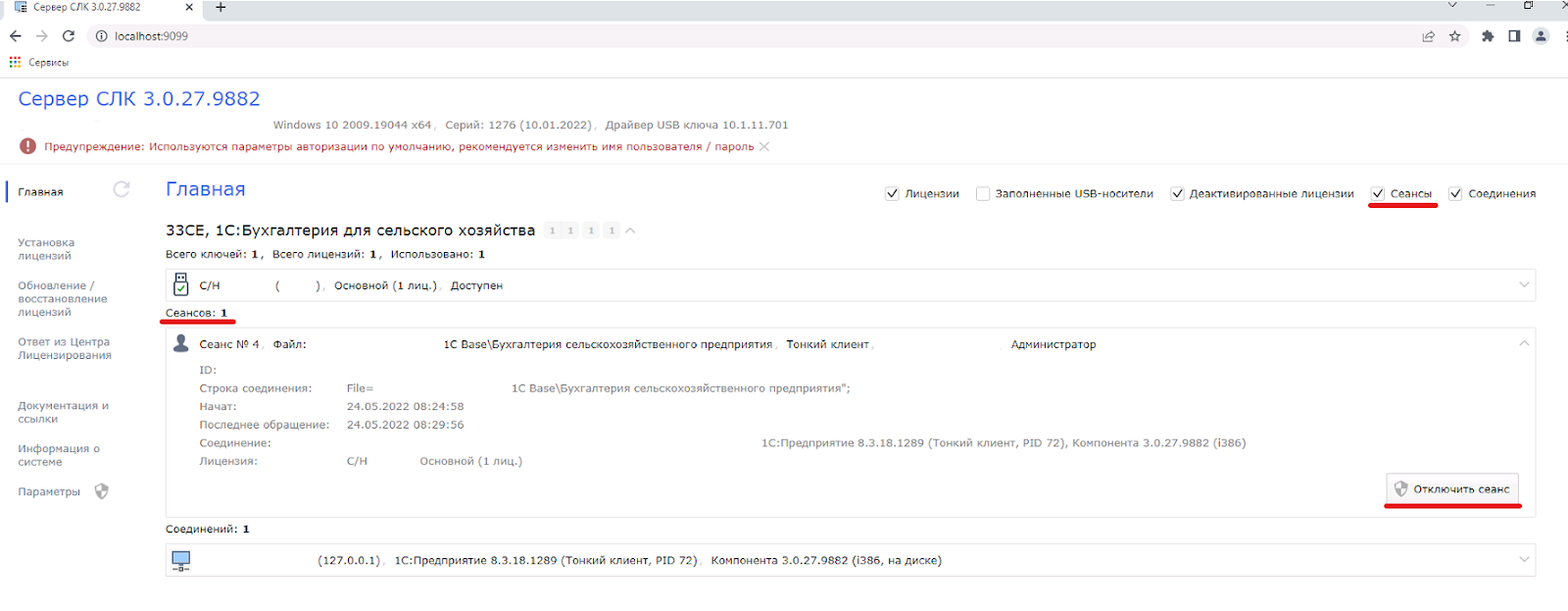This screenshot has width=1568, height=611.
Task: Collapse the Сеанс № 4 details
Action: pyautogui.click(x=1524, y=343)
